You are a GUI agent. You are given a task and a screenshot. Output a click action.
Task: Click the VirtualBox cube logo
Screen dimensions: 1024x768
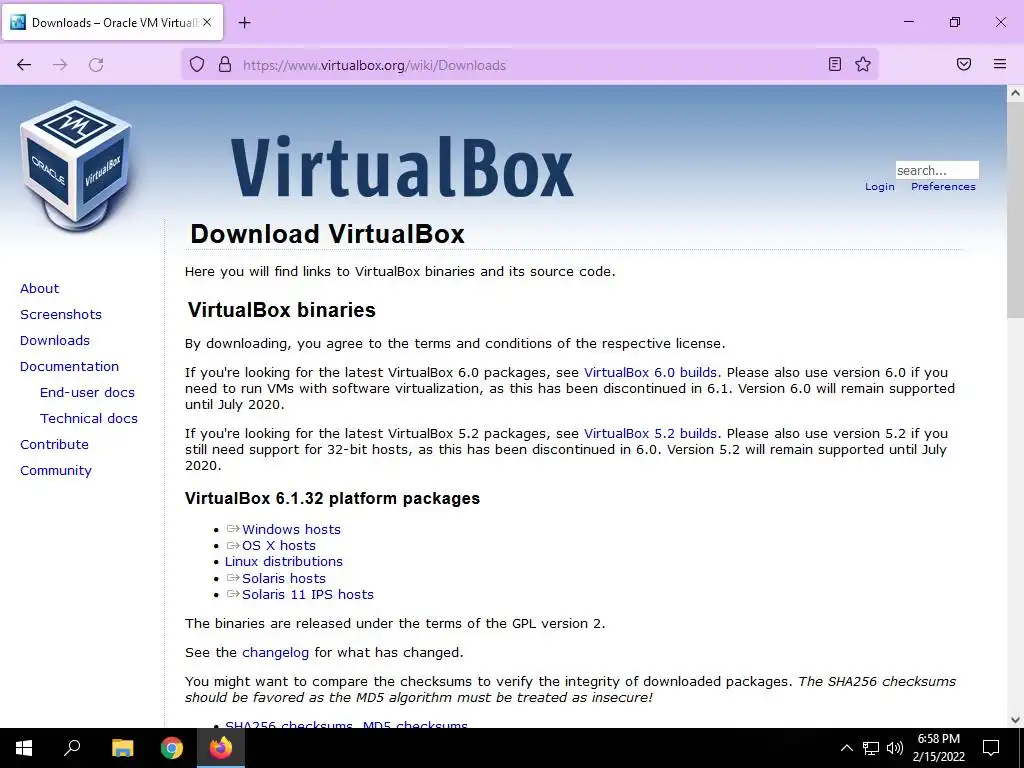[x=76, y=166]
